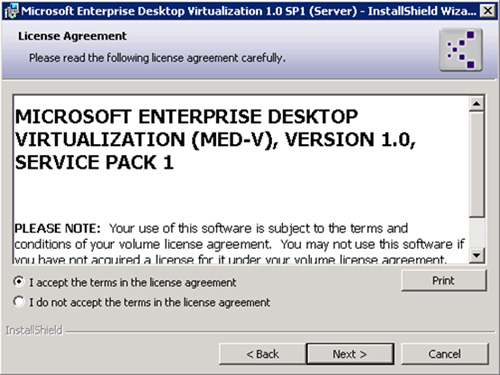The width and height of the screenshot is (500, 375).
Task: Select the accept license terms radio button
Action: (x=19, y=282)
